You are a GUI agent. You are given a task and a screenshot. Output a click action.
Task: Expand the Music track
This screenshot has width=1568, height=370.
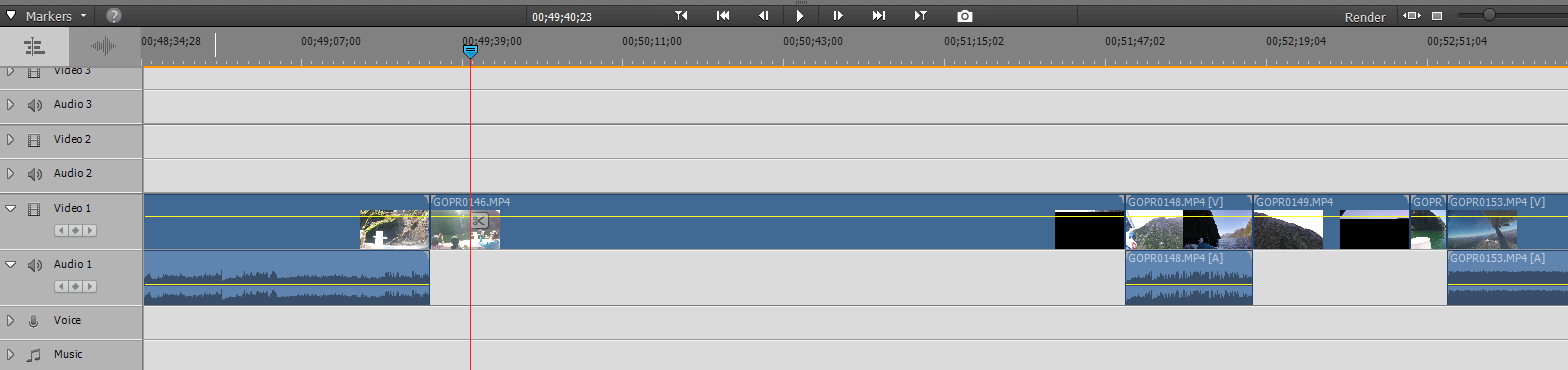coord(11,355)
